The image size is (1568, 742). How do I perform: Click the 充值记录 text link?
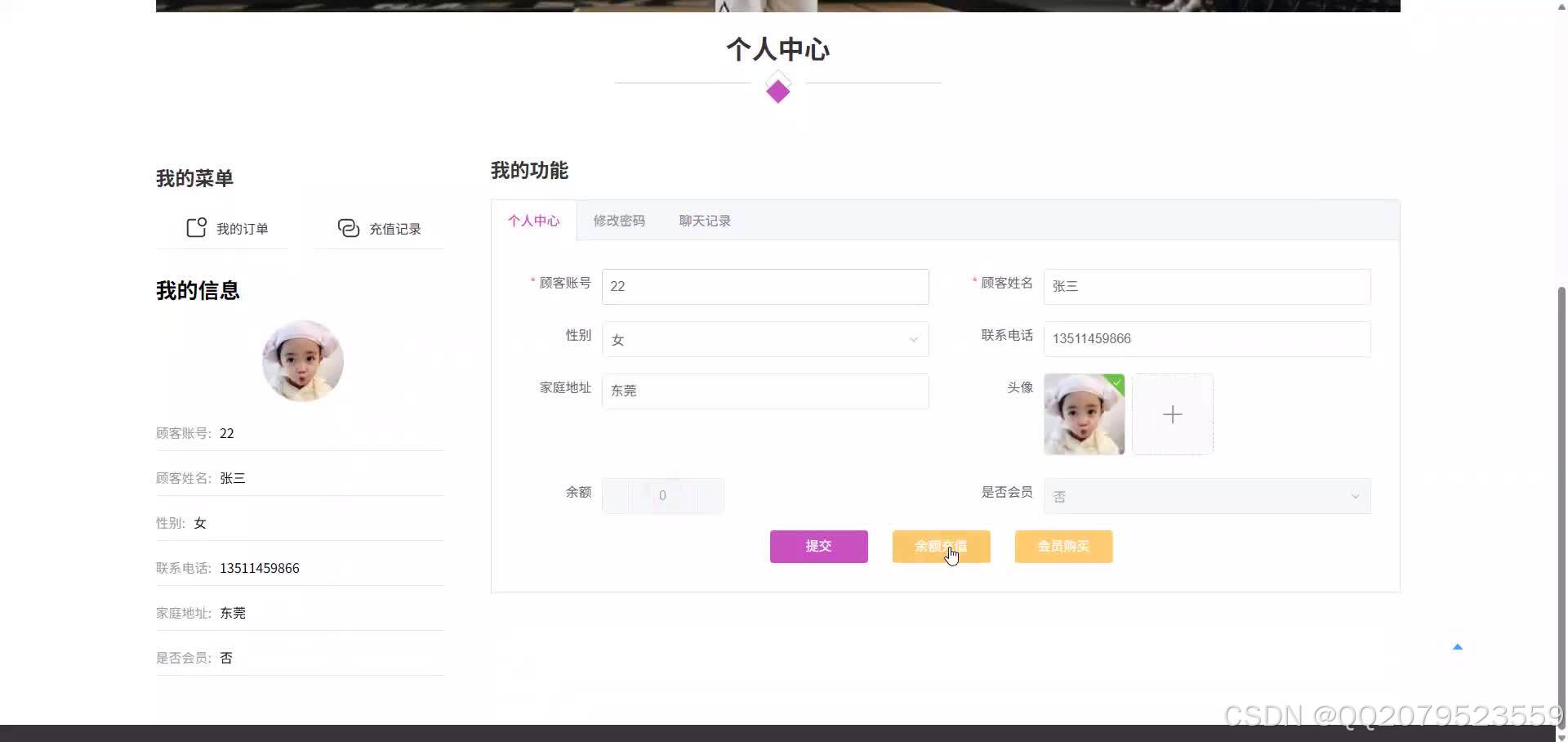(x=395, y=229)
